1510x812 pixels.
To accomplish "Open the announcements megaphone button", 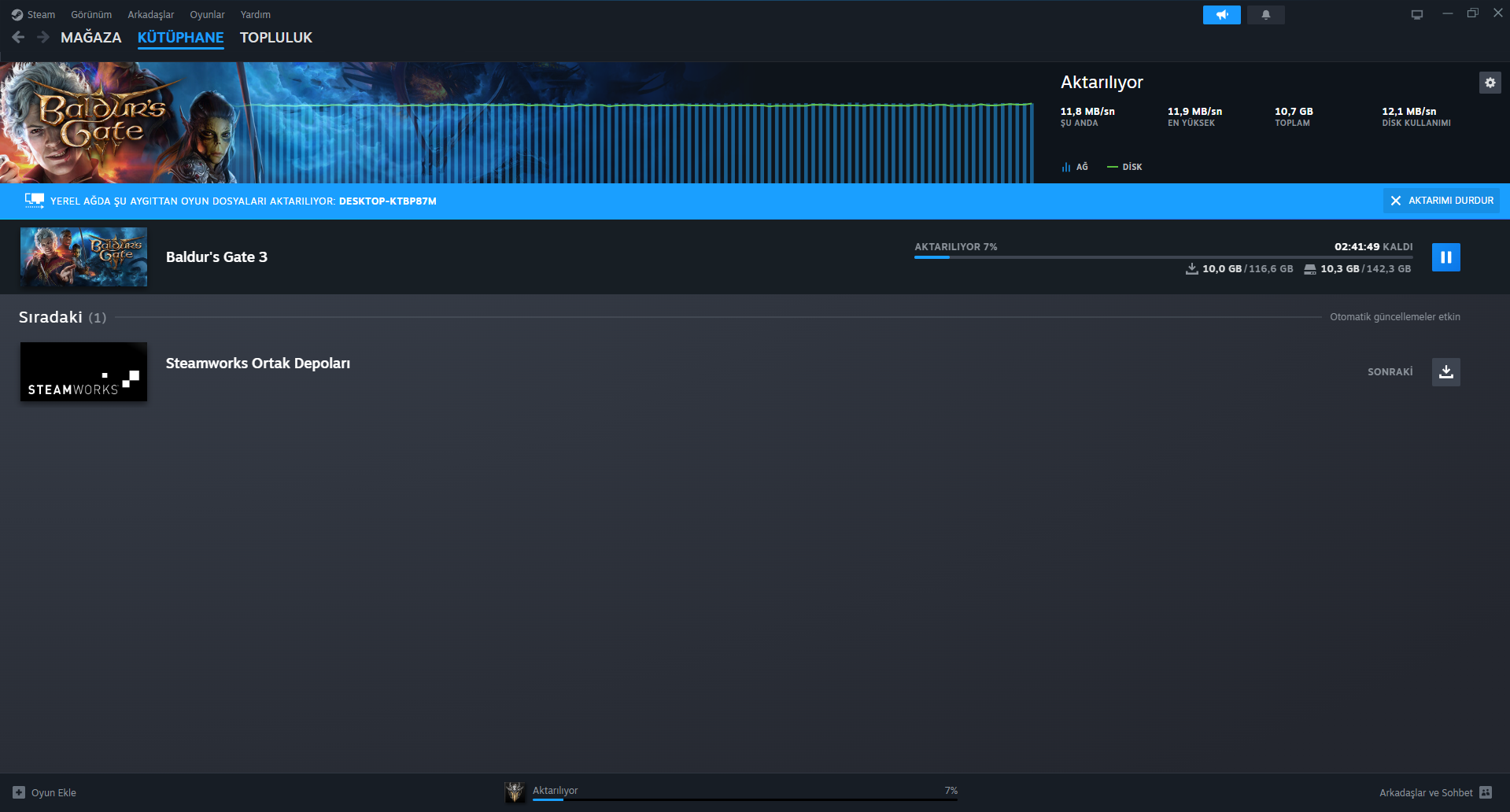I will [1221, 15].
